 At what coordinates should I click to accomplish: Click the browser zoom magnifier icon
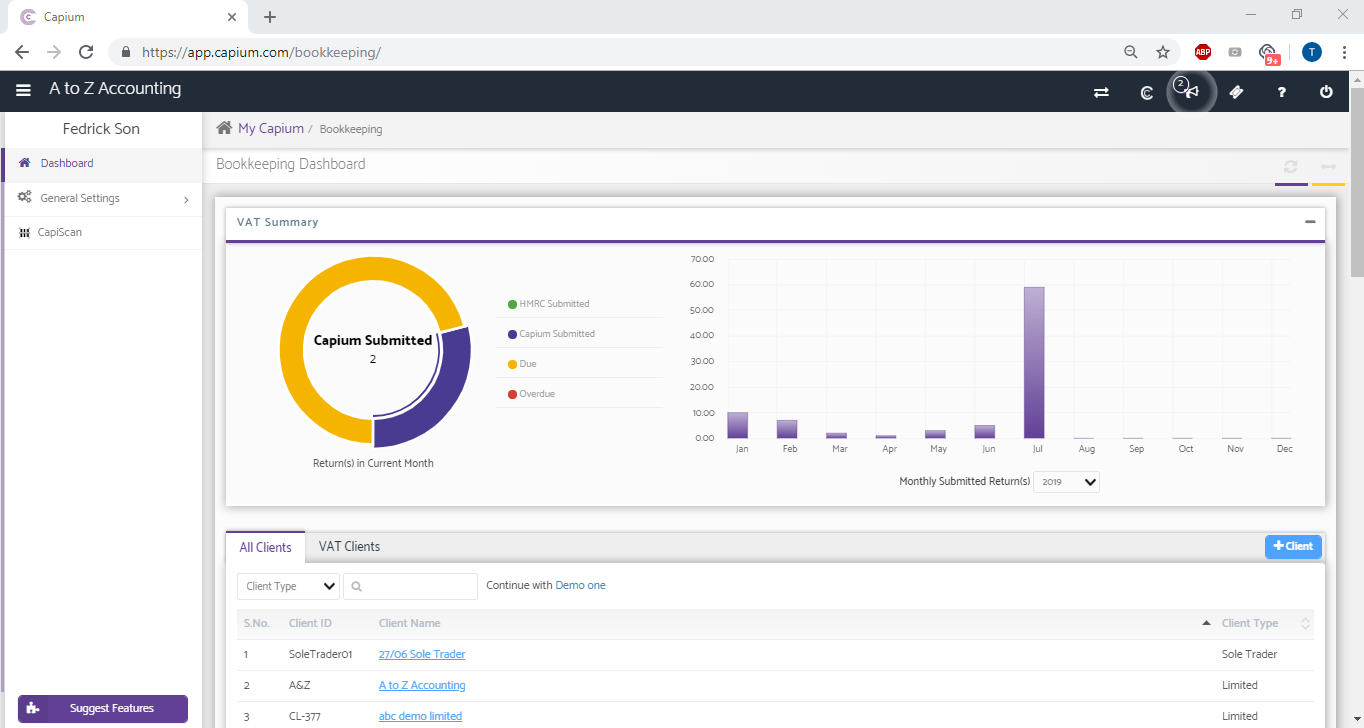1131,52
